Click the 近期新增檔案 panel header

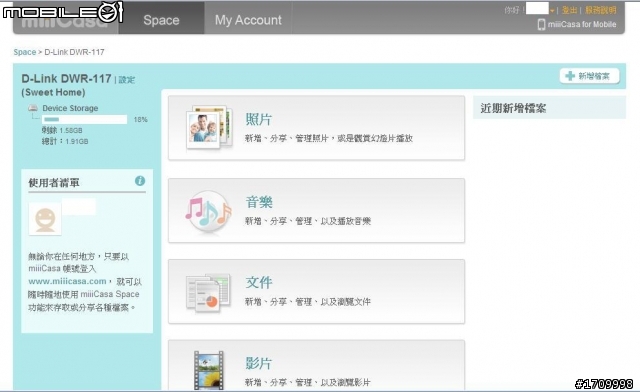pos(549,108)
